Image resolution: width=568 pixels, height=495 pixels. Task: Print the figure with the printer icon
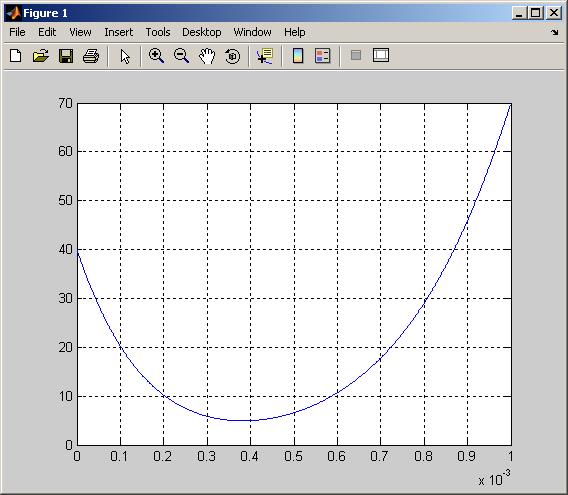coord(91,56)
